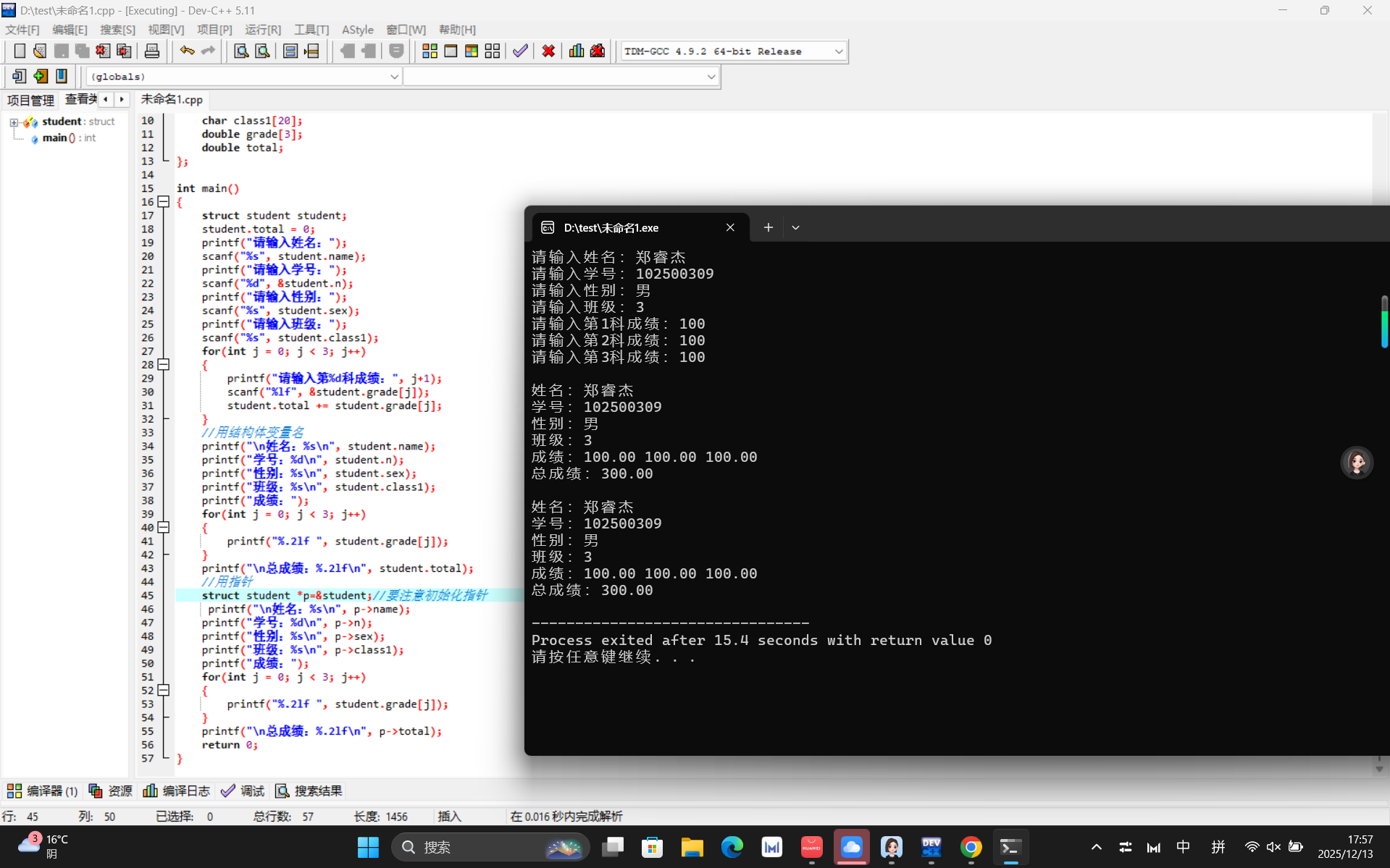The width and height of the screenshot is (1390, 868).
Task: Run the program using the window icon
Action: click(451, 51)
